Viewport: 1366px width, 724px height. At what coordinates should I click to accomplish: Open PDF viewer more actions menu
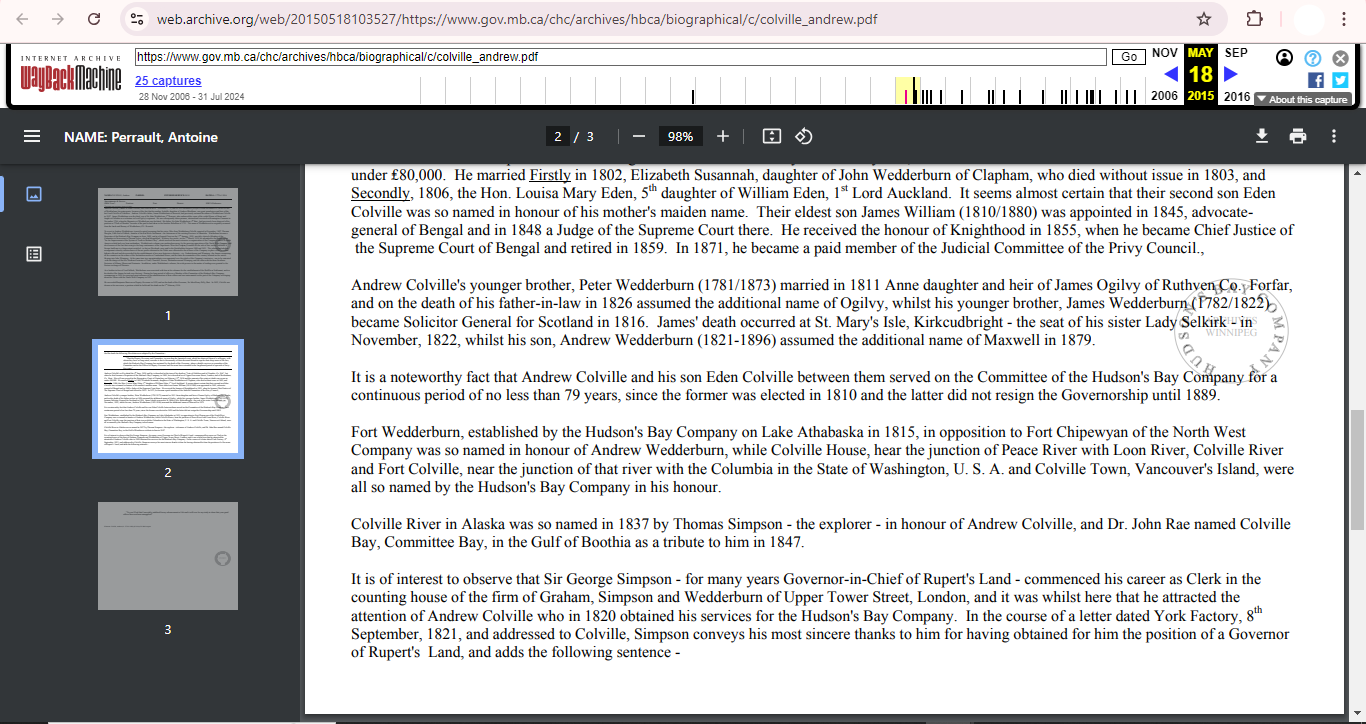1334,137
